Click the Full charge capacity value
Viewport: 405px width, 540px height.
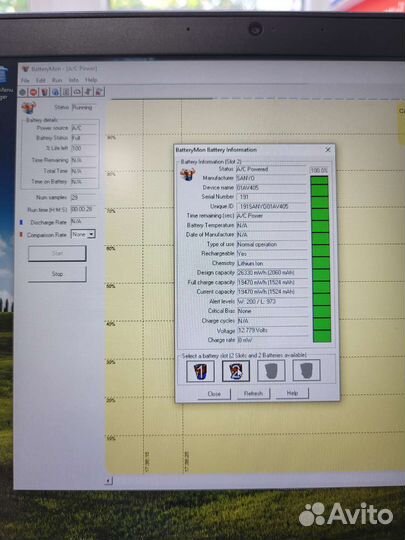click(272, 282)
